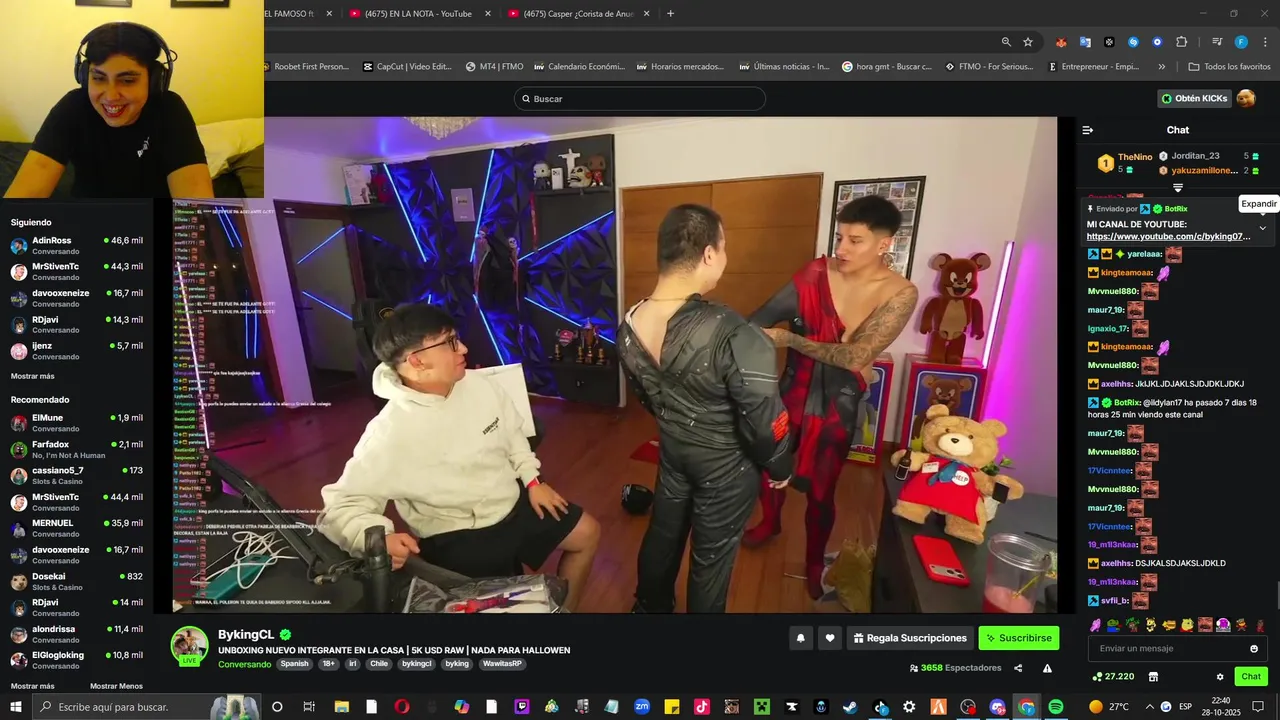Click the Kick Buscar search field
The height and width of the screenshot is (720, 1280).
click(640, 99)
